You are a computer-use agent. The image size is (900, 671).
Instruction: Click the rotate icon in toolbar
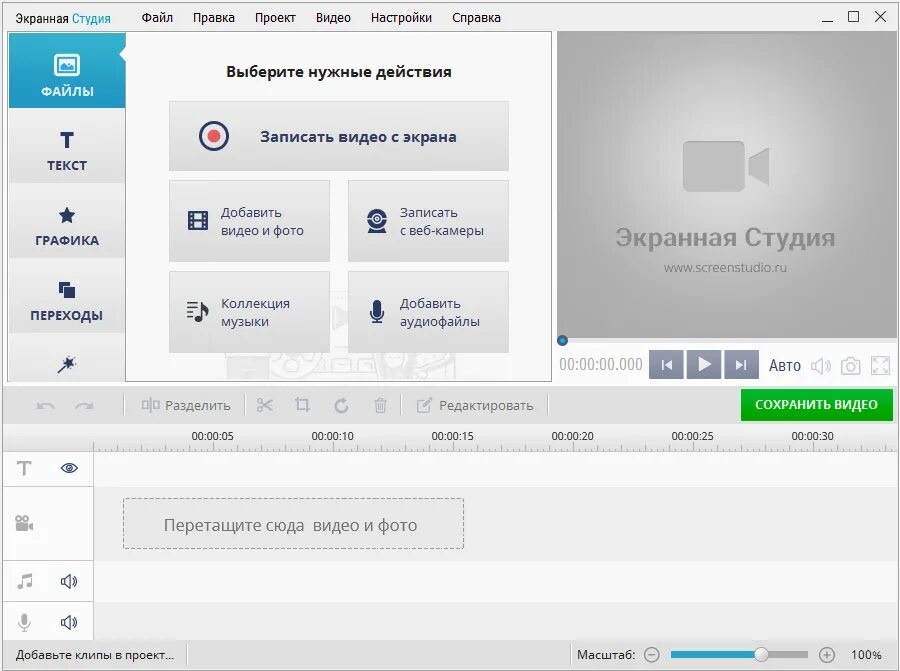(x=342, y=406)
